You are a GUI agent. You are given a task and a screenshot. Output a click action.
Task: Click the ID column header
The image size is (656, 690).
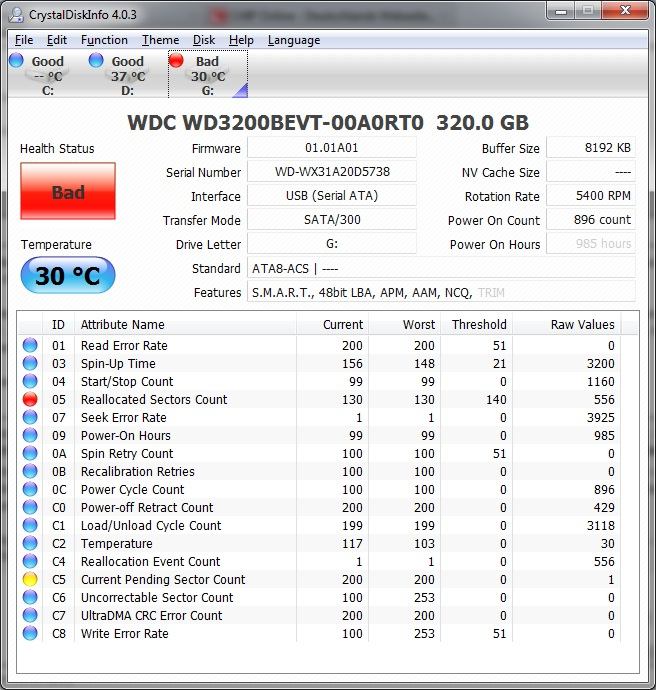pos(59,325)
